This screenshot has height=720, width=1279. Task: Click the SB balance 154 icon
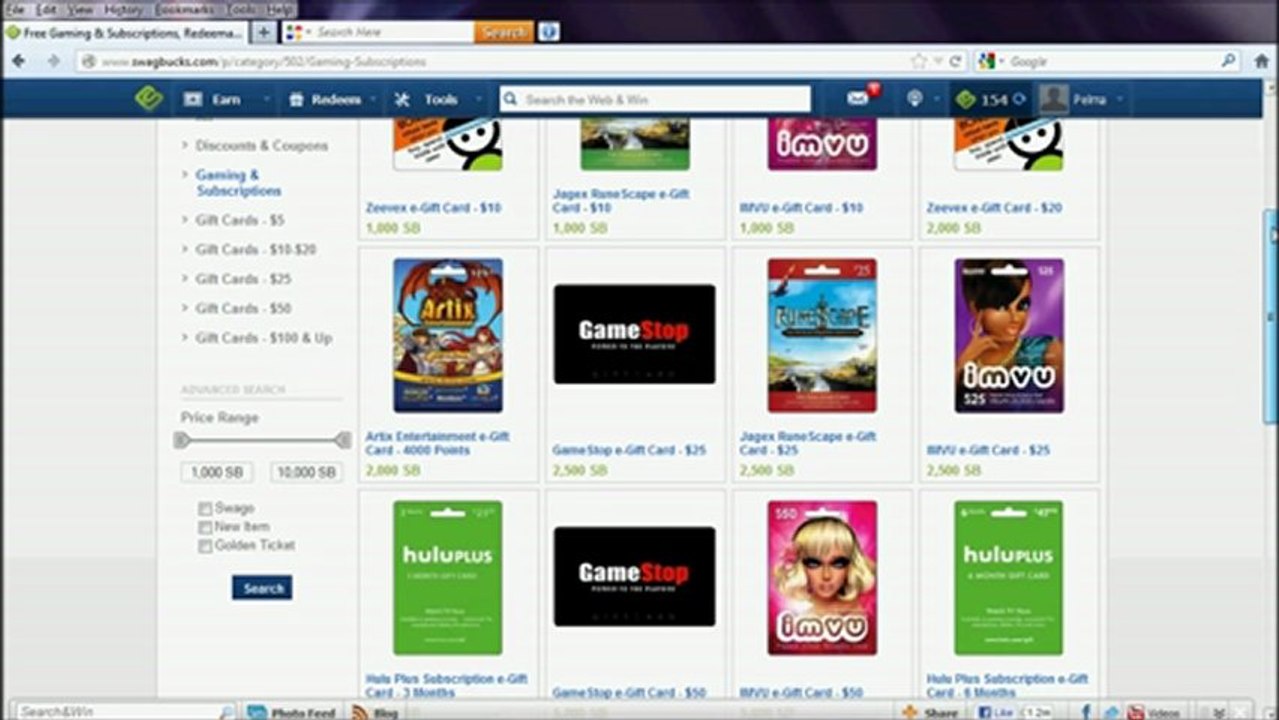coord(965,99)
